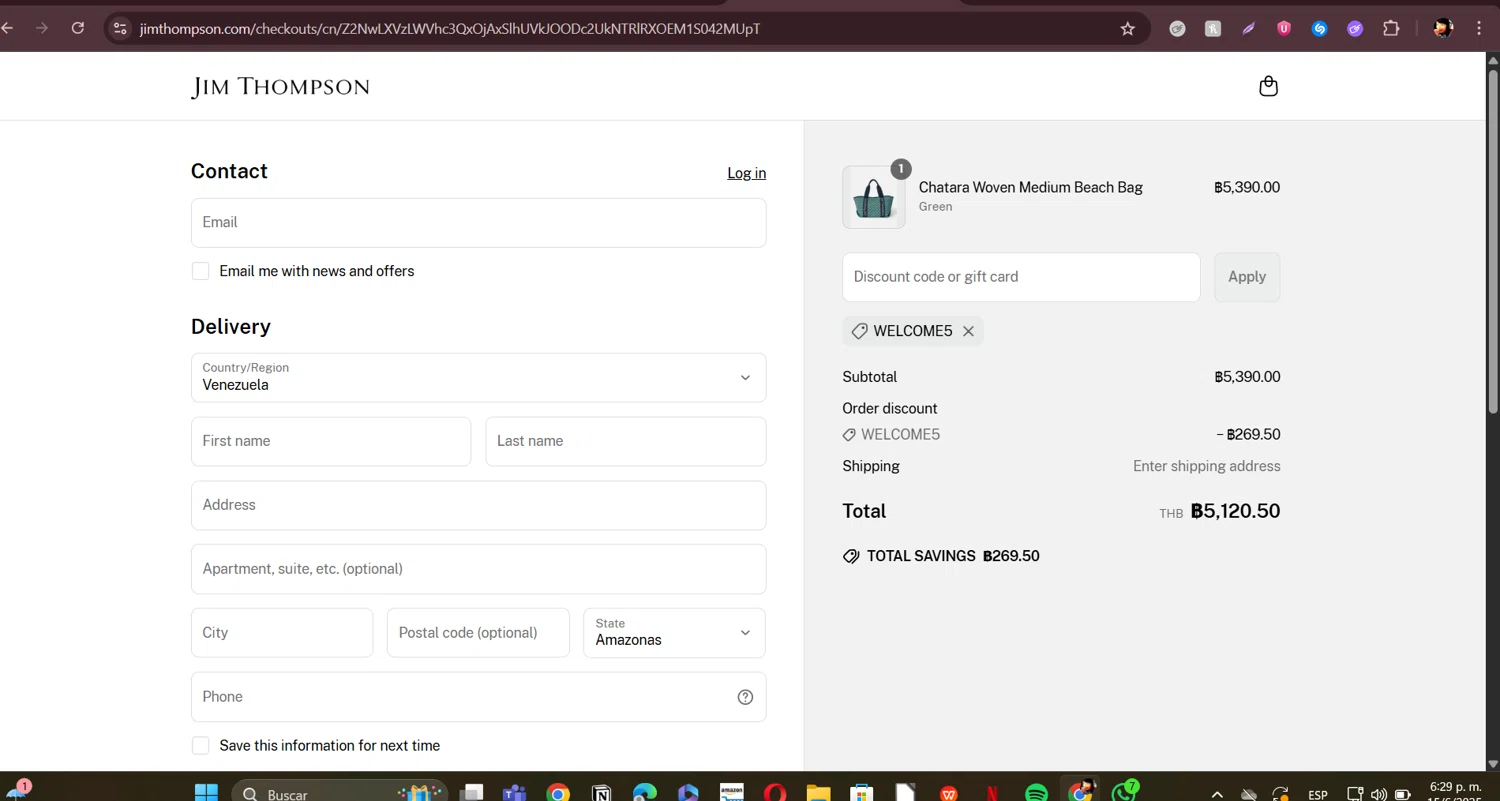The image size is (1500, 801).
Task: Open Notion from the taskbar
Action: click(602, 794)
